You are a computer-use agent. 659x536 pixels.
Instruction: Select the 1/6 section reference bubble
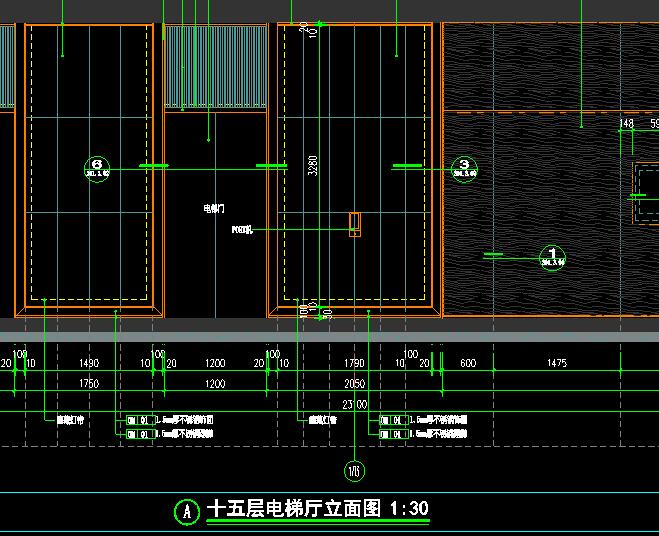354,470
